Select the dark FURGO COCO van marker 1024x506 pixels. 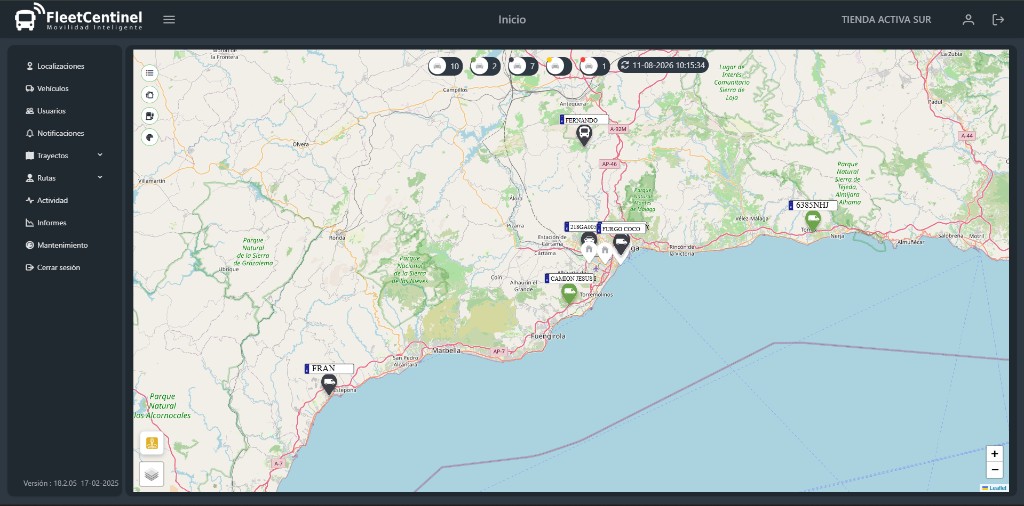(x=621, y=244)
